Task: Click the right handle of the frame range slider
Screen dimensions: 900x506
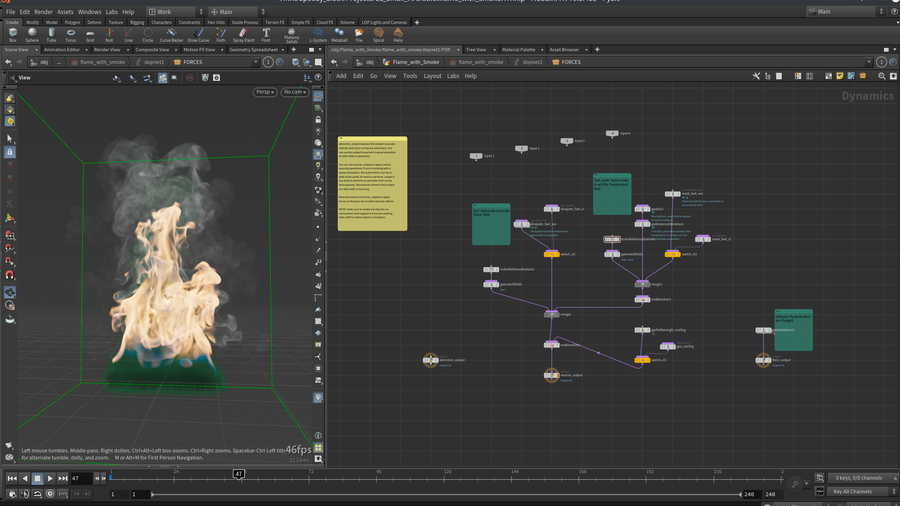Action: [x=740, y=494]
